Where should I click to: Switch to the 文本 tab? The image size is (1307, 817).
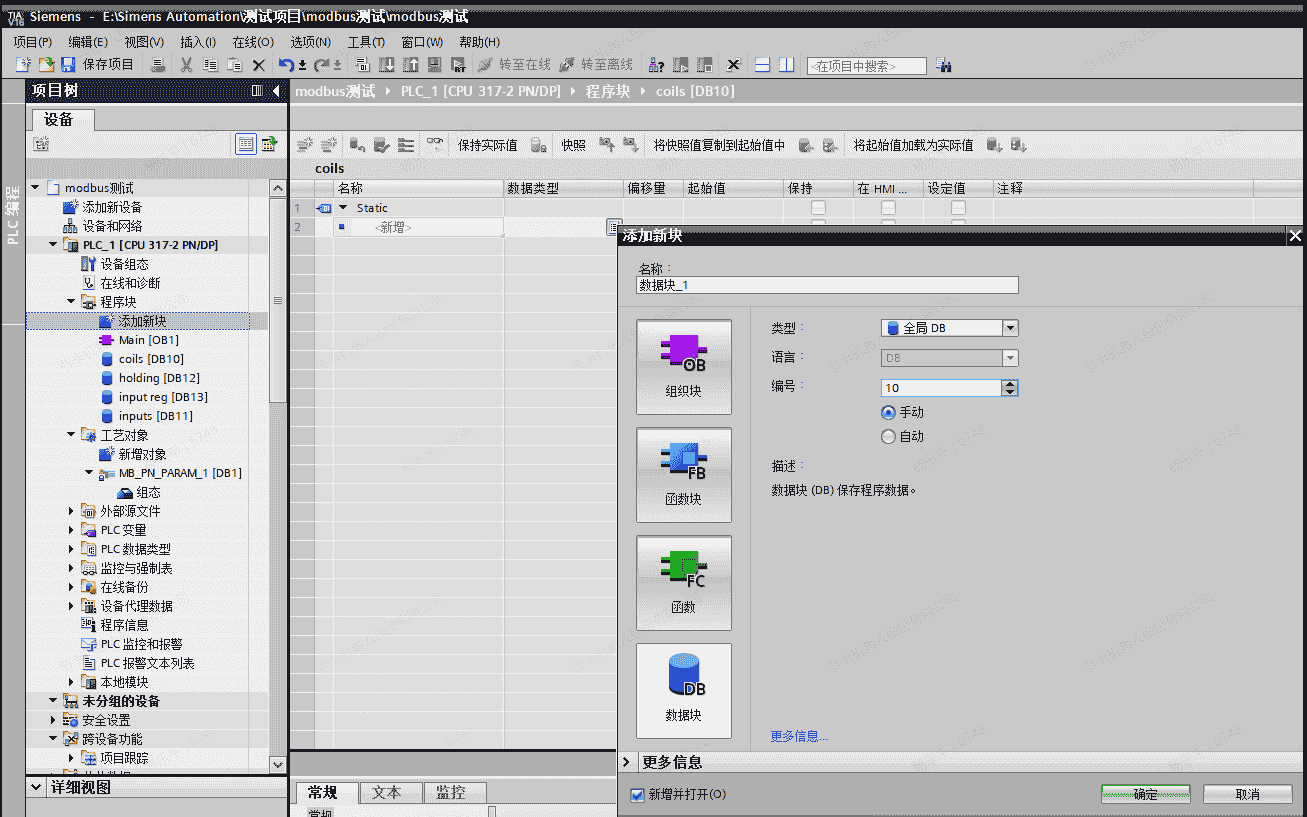386,792
